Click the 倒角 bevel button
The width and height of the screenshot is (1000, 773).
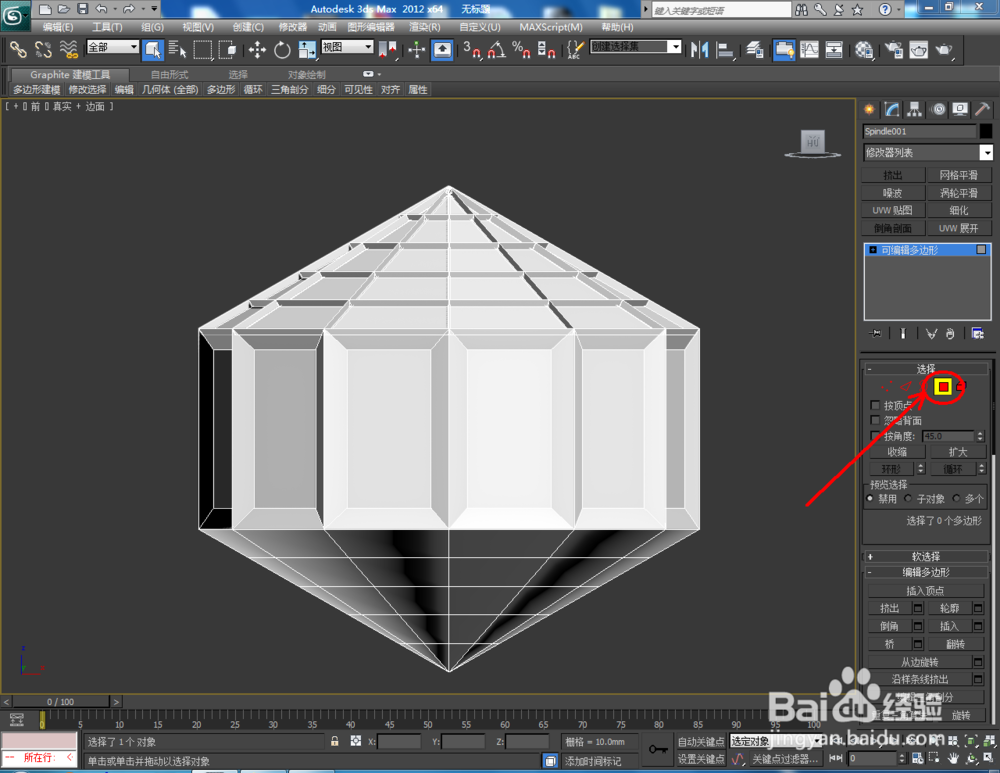tap(890, 626)
